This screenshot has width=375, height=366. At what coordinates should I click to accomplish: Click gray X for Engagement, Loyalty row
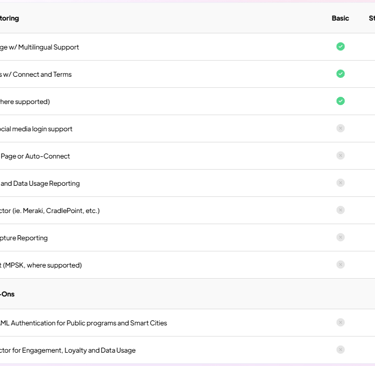click(340, 350)
